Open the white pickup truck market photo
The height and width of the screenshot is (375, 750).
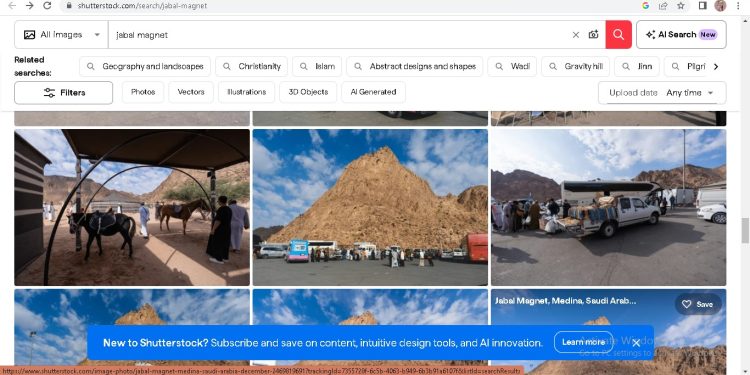pyautogui.click(x=608, y=207)
